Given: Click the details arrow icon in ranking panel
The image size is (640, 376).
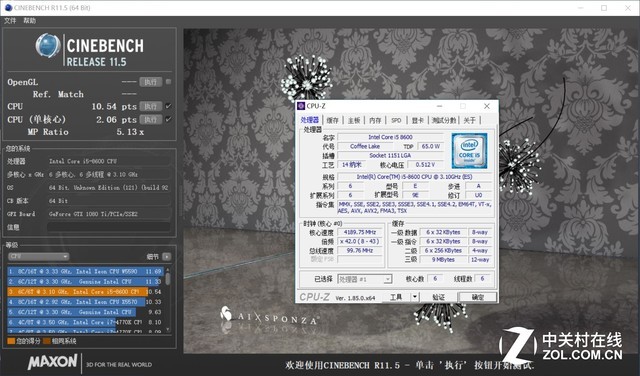Looking at the screenshot, I should [x=167, y=256].
